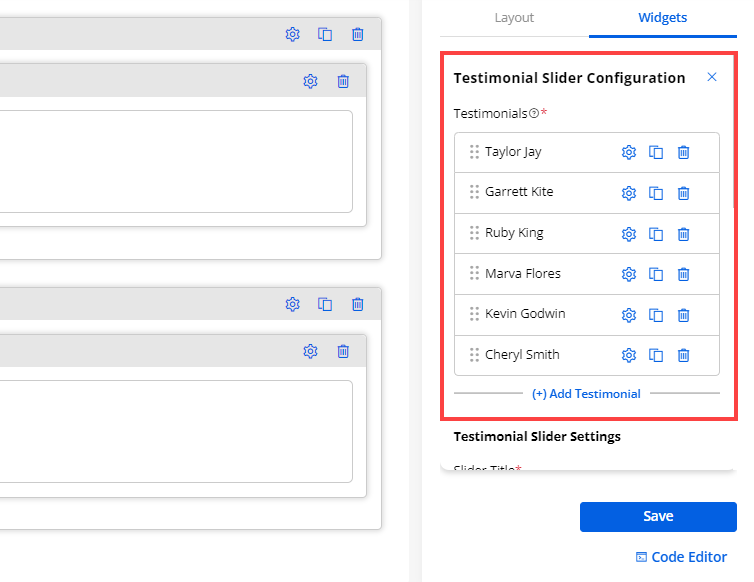
Task: Open settings for Marva Flores testimonial
Action: coord(629,274)
